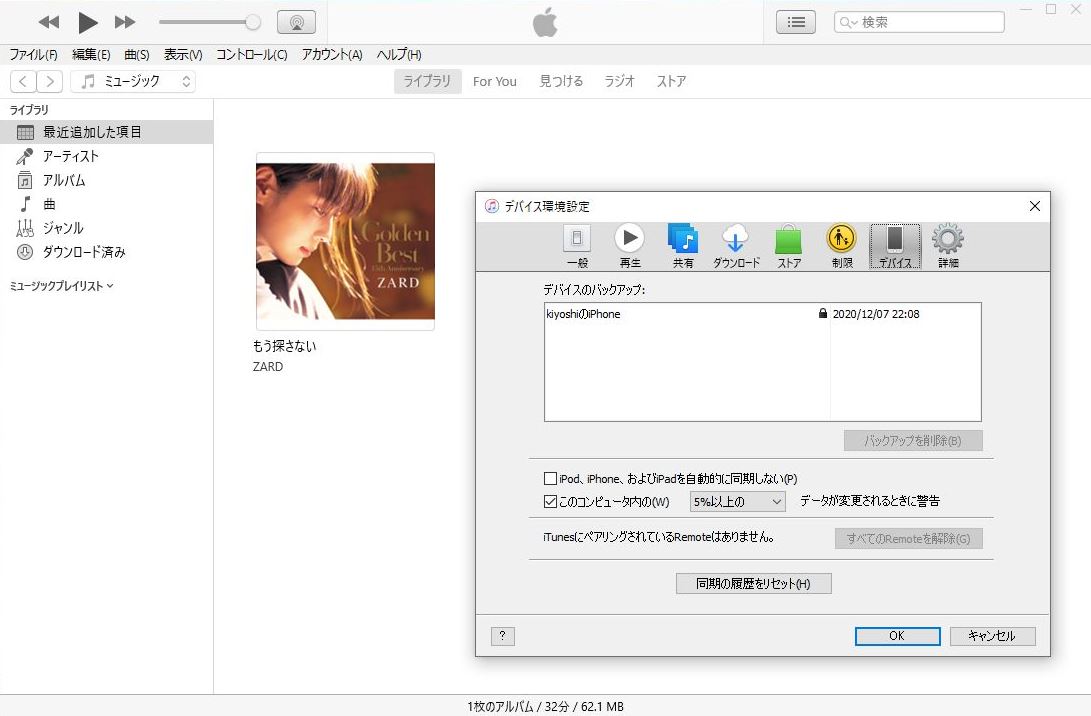Open the 制限 (Restrictions) preferences tab
The height and width of the screenshot is (716, 1091).
click(842, 246)
